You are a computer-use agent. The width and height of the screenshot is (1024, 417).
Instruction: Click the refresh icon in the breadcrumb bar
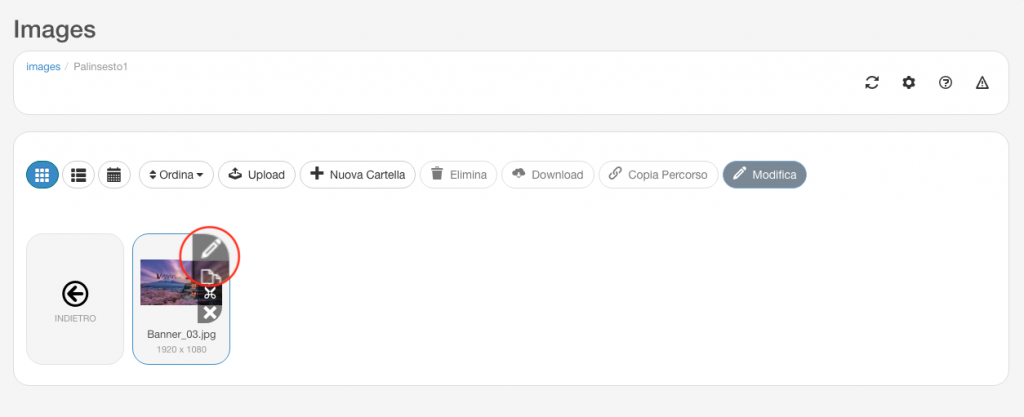pyautogui.click(x=872, y=83)
